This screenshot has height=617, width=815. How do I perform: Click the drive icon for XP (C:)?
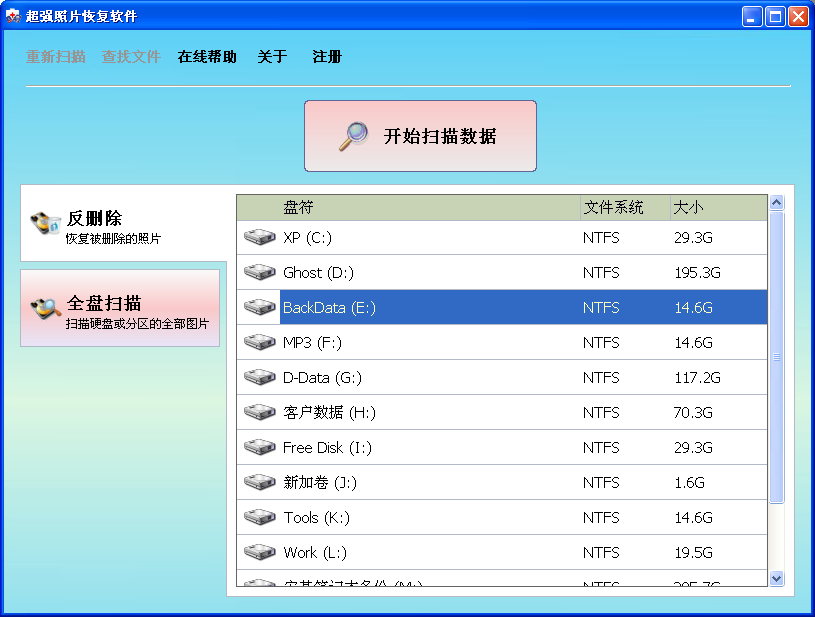pyautogui.click(x=259, y=237)
